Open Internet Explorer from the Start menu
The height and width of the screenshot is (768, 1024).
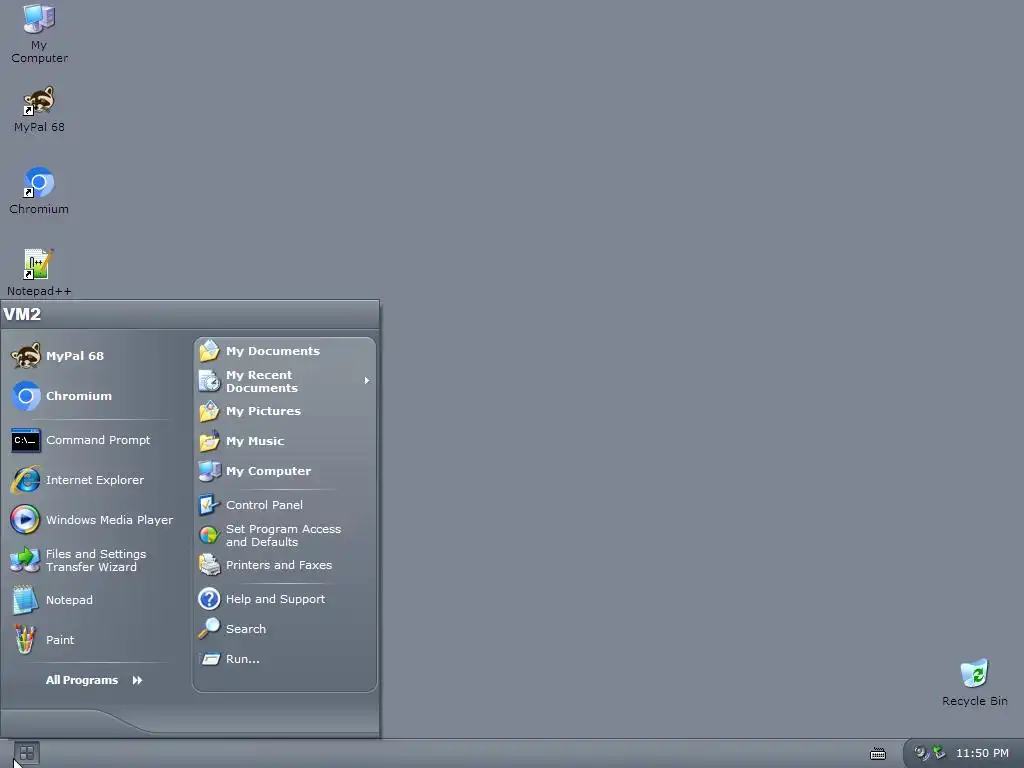click(x=91, y=480)
